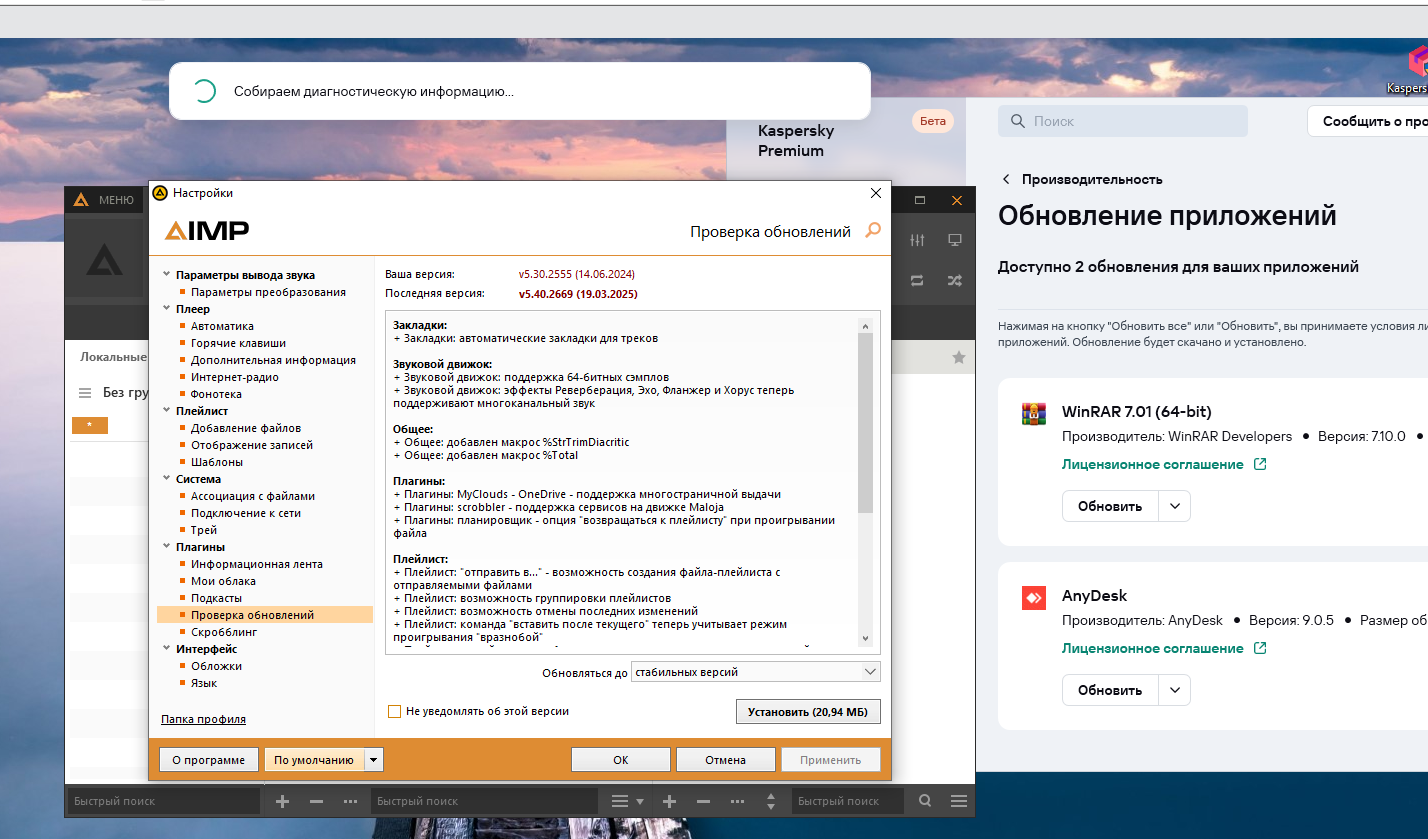Open Язык interface settings
The image size is (1428, 839).
click(x=204, y=683)
